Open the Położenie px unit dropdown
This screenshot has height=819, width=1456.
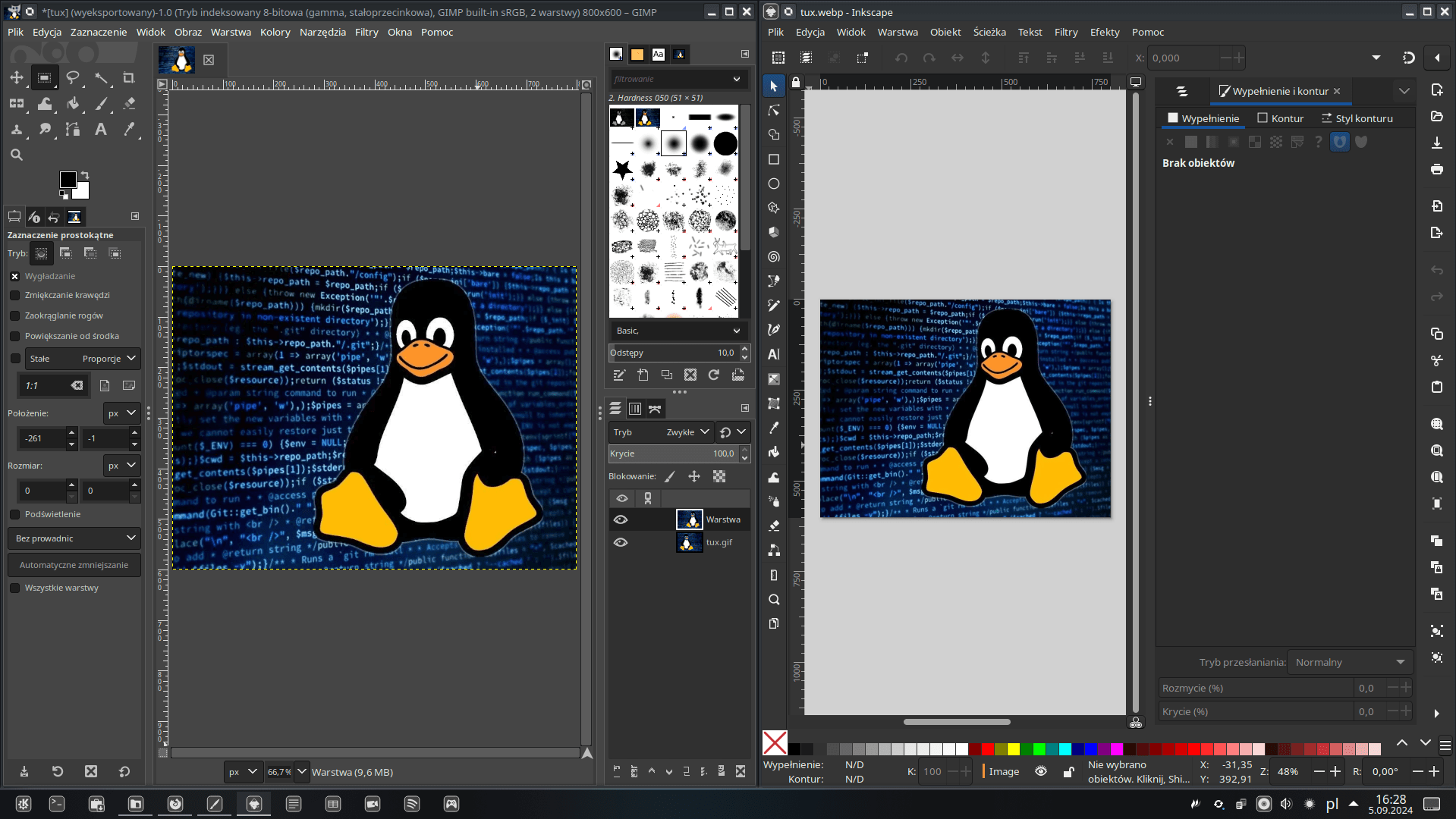[122, 413]
